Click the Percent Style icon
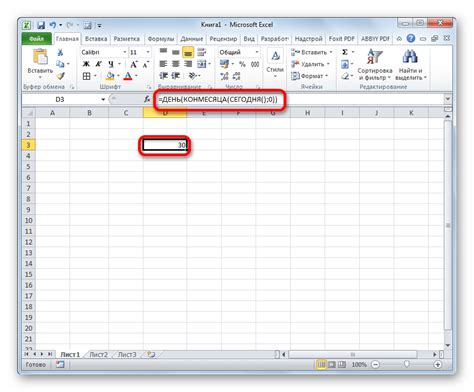The width and height of the screenshot is (474, 392). pos(242,64)
